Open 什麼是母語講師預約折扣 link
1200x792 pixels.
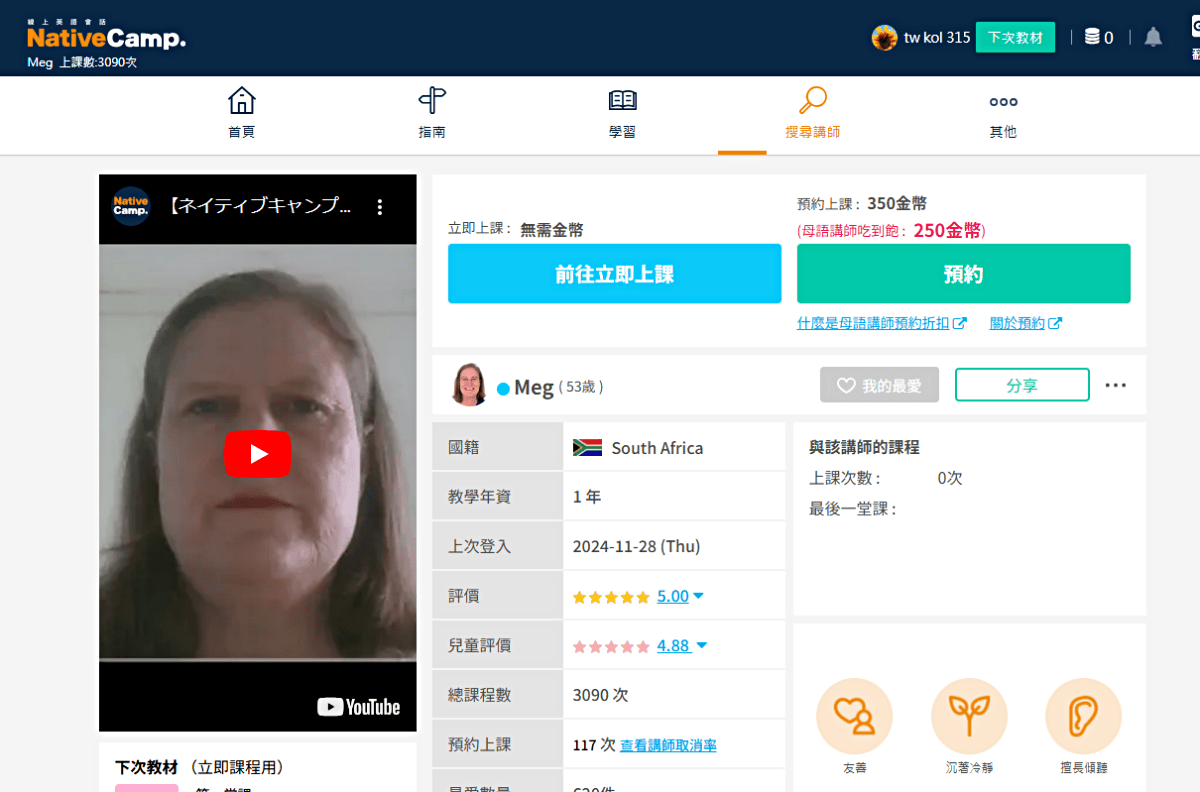click(x=882, y=323)
